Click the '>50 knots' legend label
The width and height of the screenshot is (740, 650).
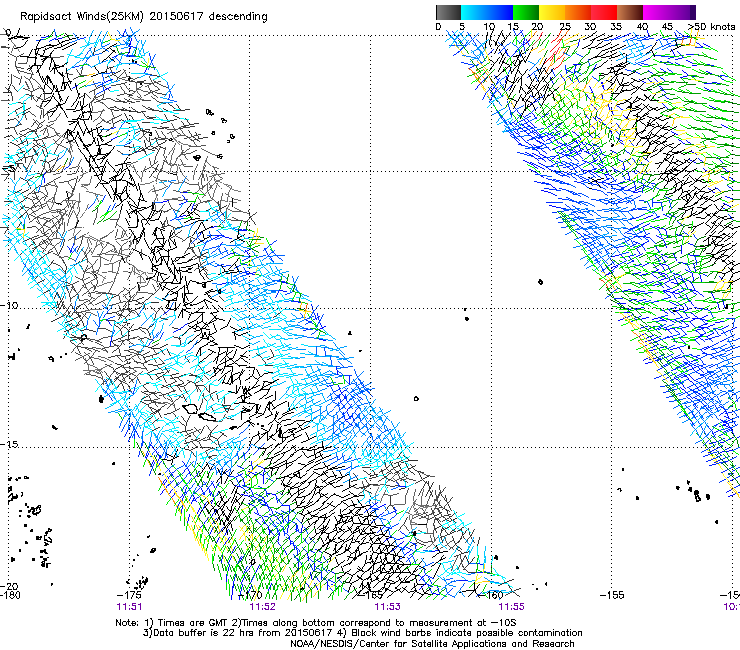(x=712, y=26)
